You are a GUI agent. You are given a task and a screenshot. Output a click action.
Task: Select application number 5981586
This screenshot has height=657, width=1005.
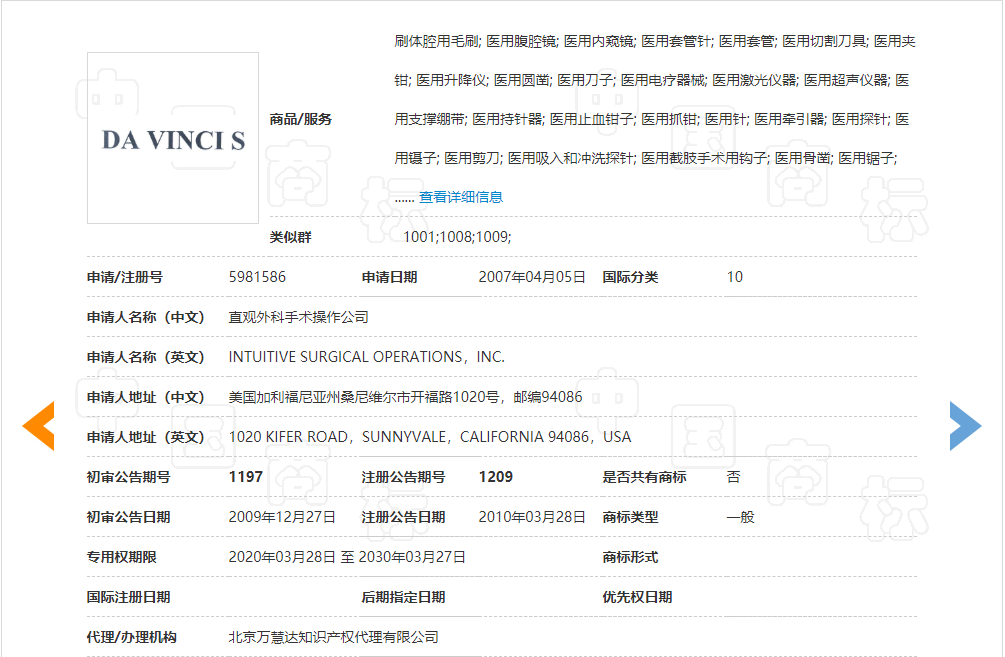pyautogui.click(x=257, y=277)
